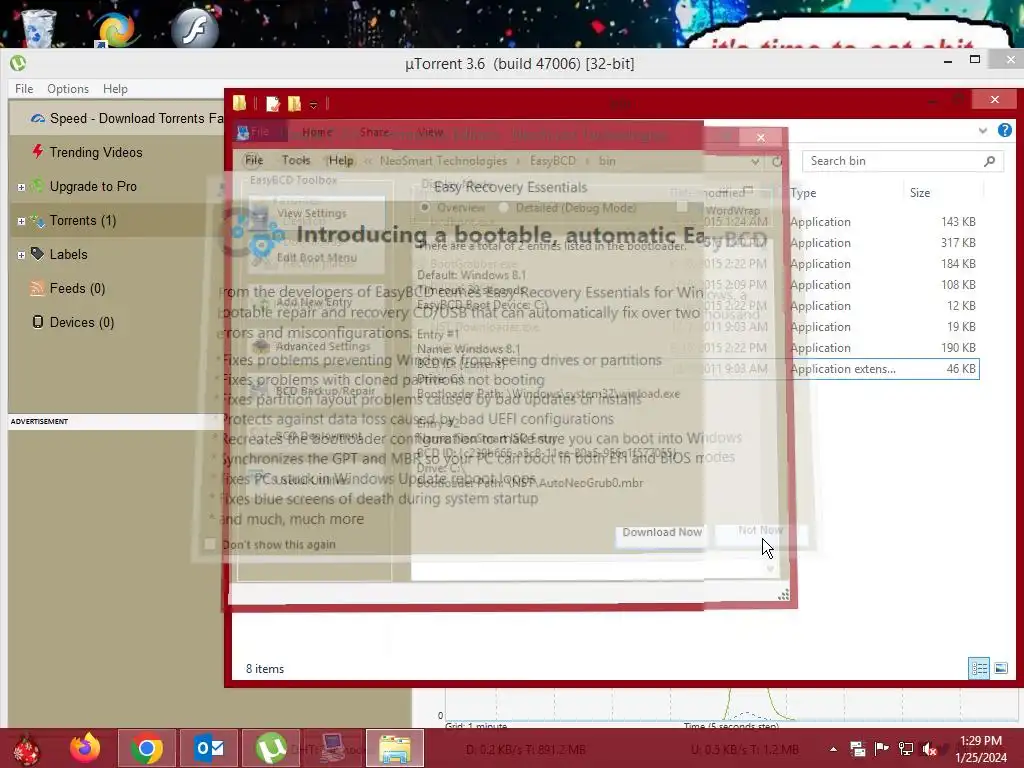Switch Explorer to large icons view
This screenshot has width=1024, height=768.
tap(1000, 668)
